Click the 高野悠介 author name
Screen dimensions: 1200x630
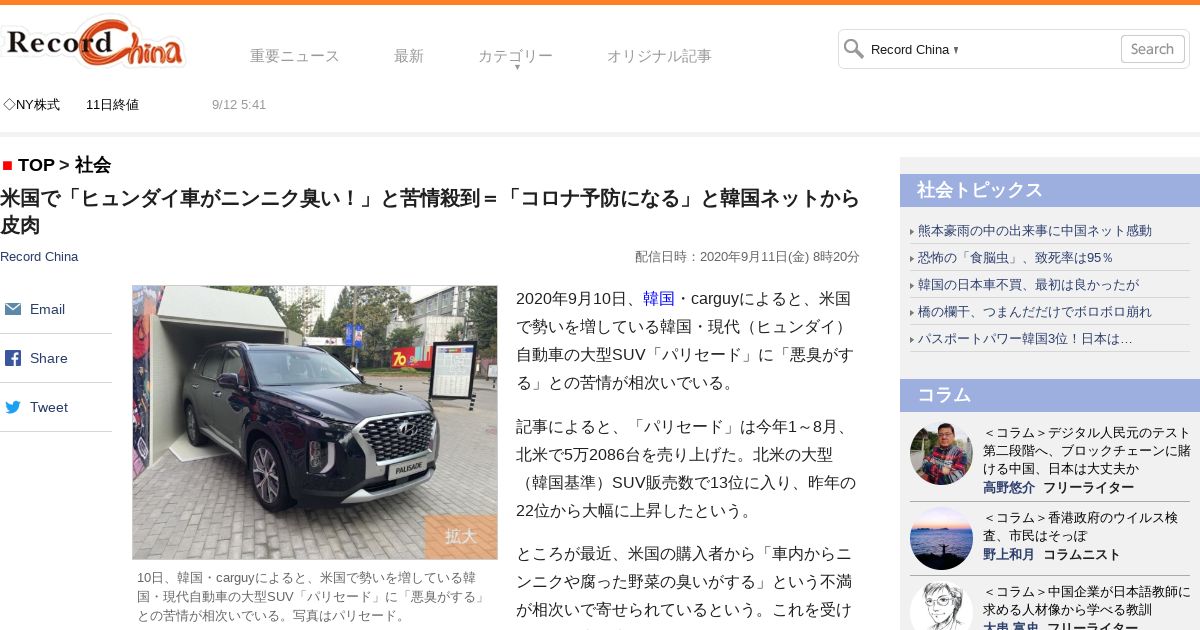point(1009,488)
